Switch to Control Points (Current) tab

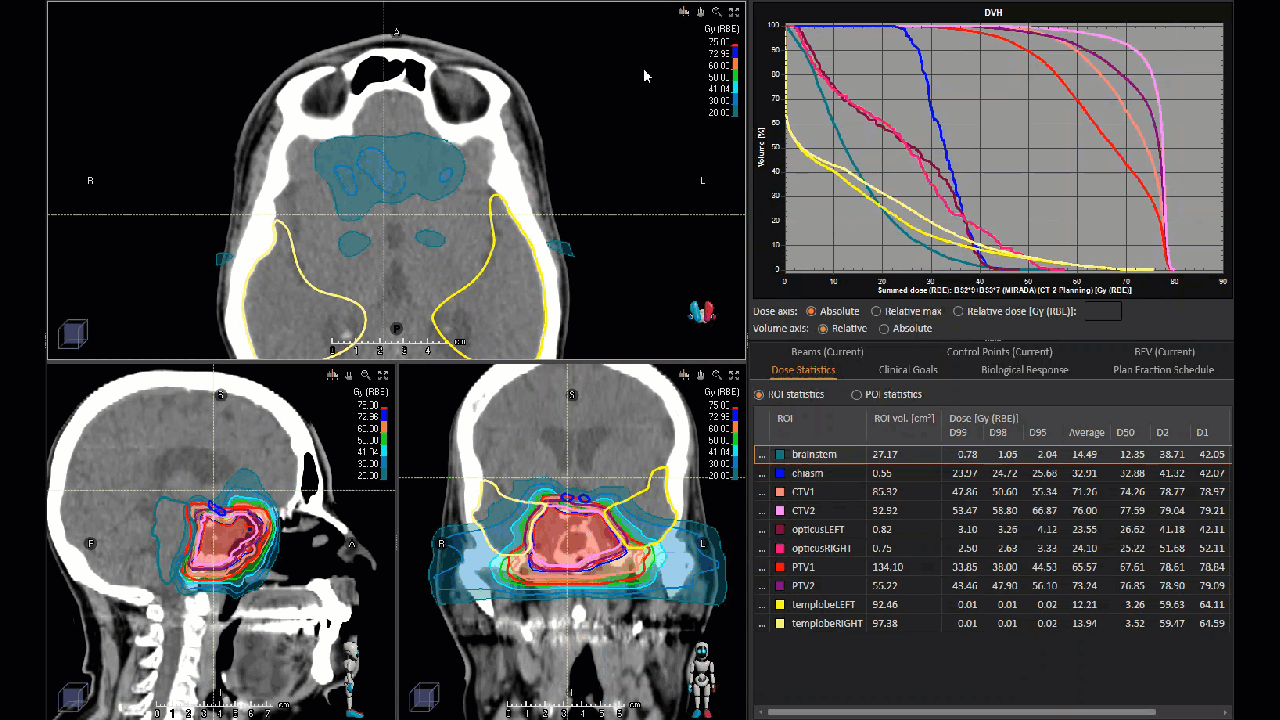[x=999, y=352]
